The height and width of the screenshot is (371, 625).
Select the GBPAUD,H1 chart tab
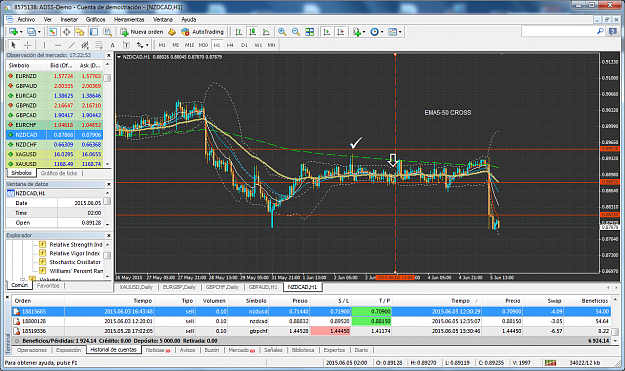(x=263, y=287)
